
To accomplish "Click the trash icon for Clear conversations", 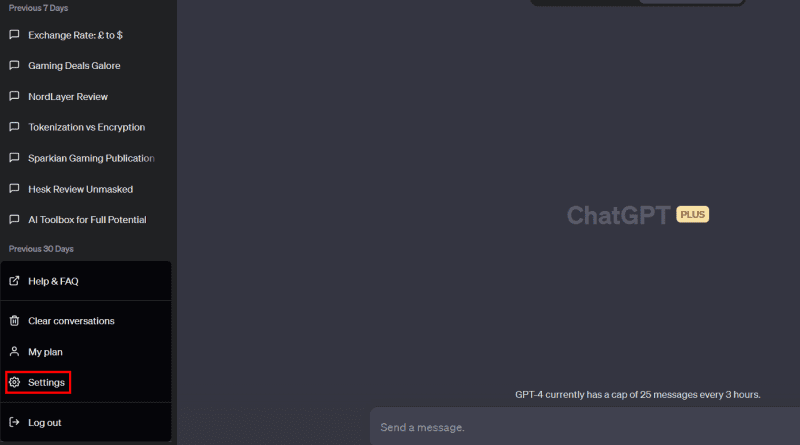I will (14, 320).
